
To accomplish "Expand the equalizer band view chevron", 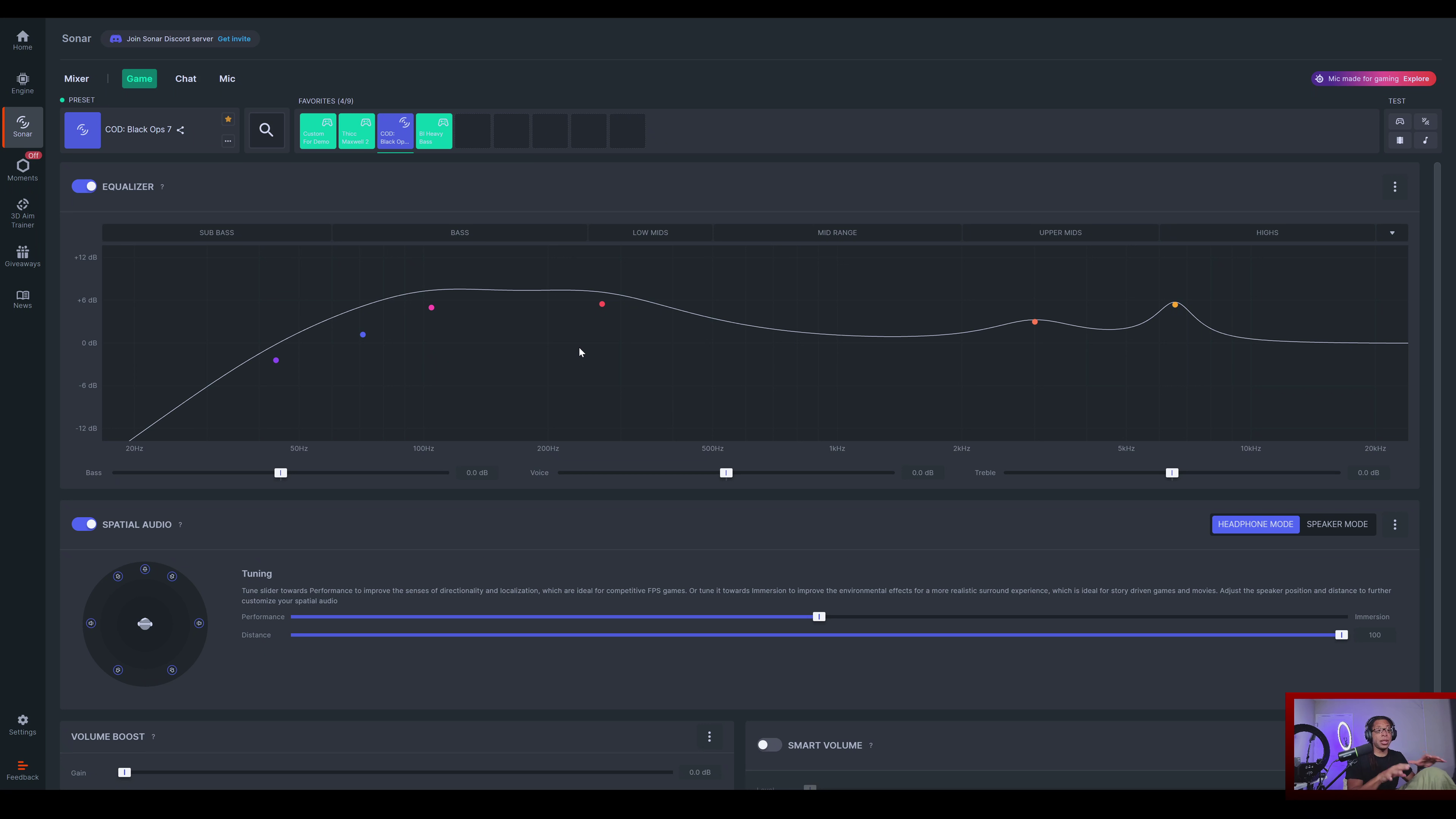I will (1392, 232).
